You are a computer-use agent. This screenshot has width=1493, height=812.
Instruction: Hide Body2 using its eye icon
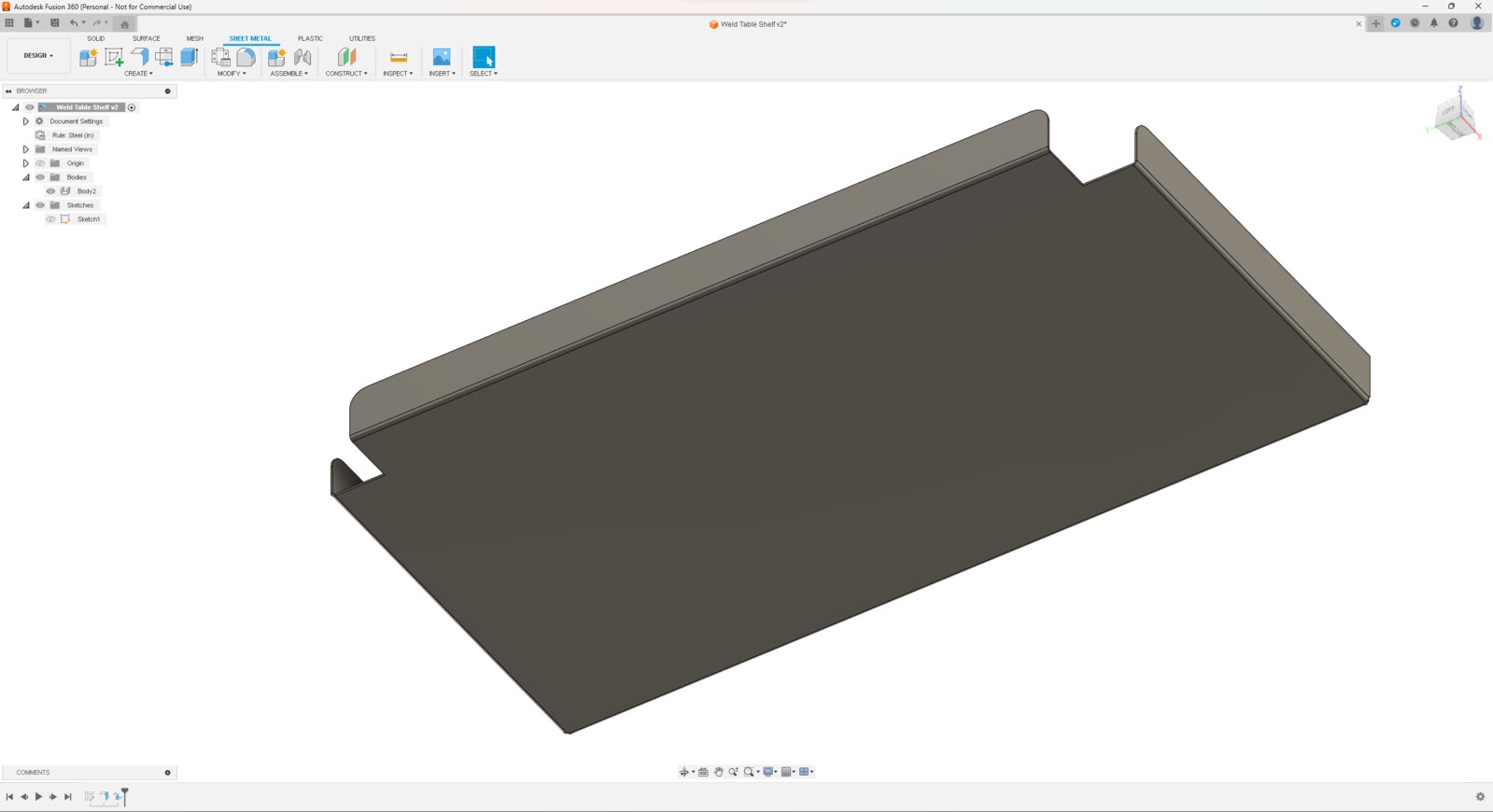[50, 191]
